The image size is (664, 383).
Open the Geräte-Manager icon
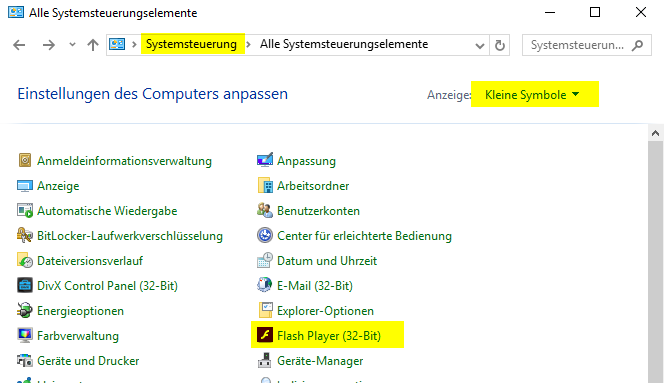pyautogui.click(x=265, y=361)
